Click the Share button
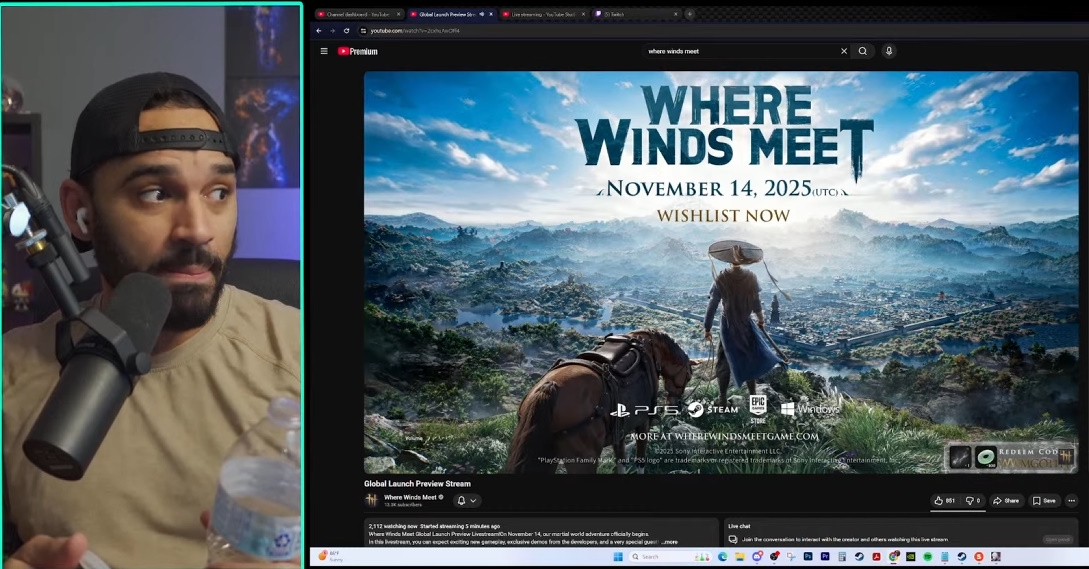This screenshot has width=1089, height=569. tap(1006, 501)
